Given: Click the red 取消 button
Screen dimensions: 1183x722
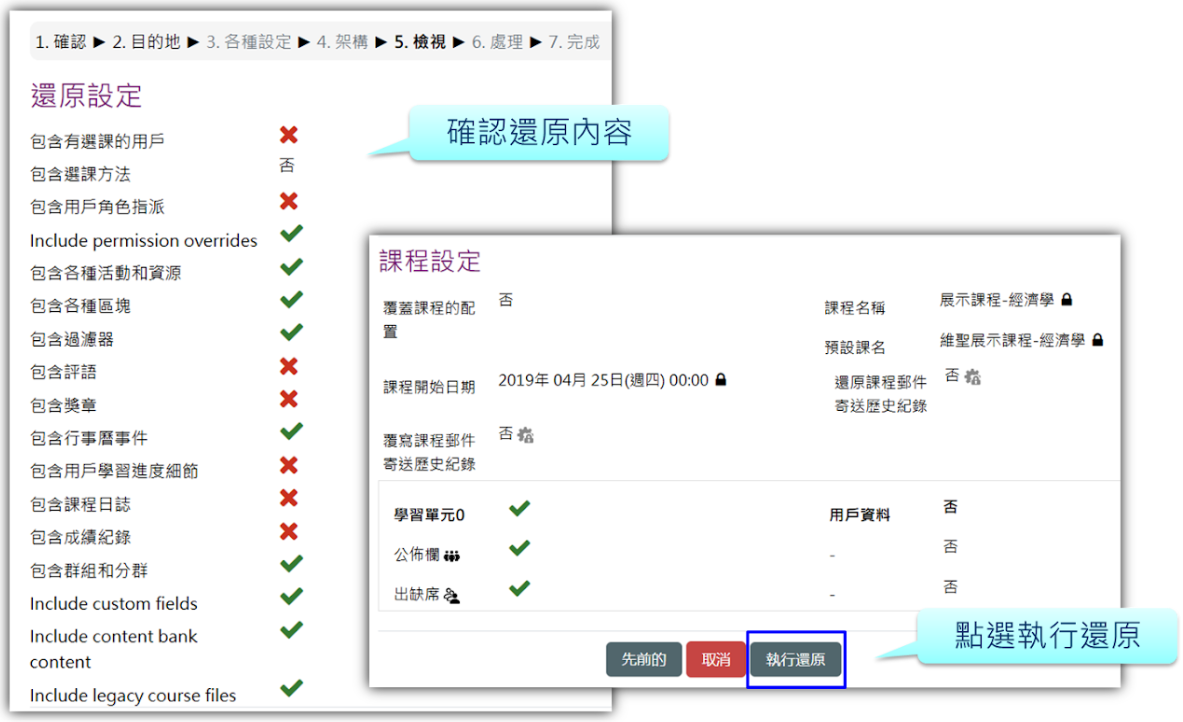Looking at the screenshot, I should 715,660.
